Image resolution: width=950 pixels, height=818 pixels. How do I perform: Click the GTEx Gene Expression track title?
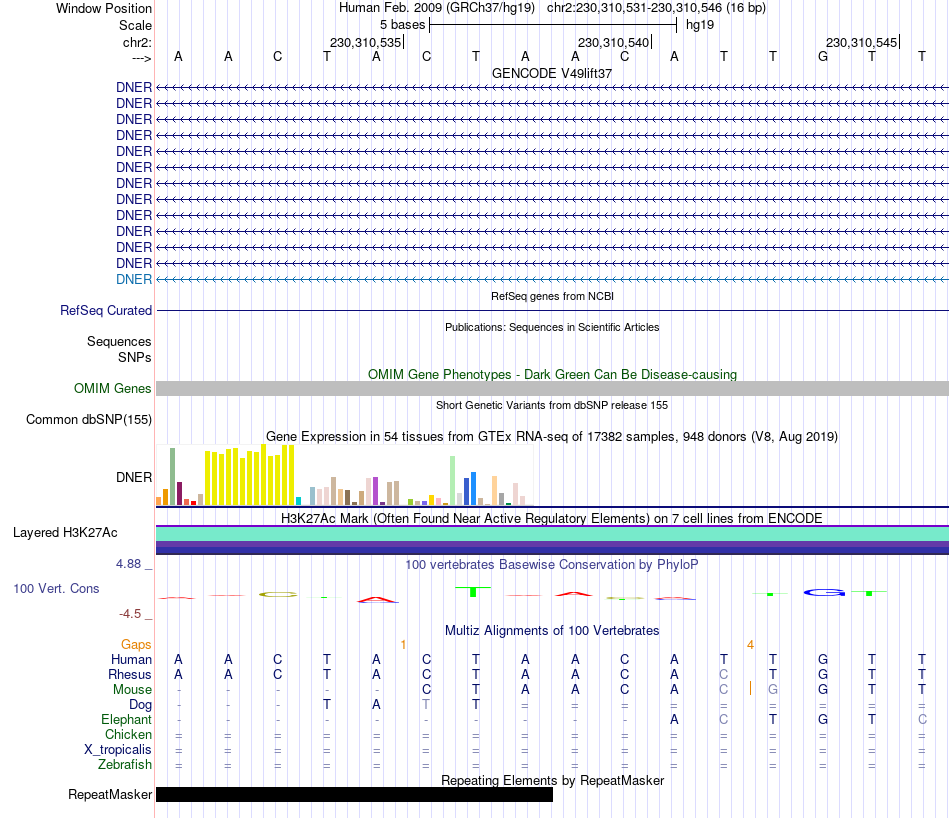[x=552, y=436]
